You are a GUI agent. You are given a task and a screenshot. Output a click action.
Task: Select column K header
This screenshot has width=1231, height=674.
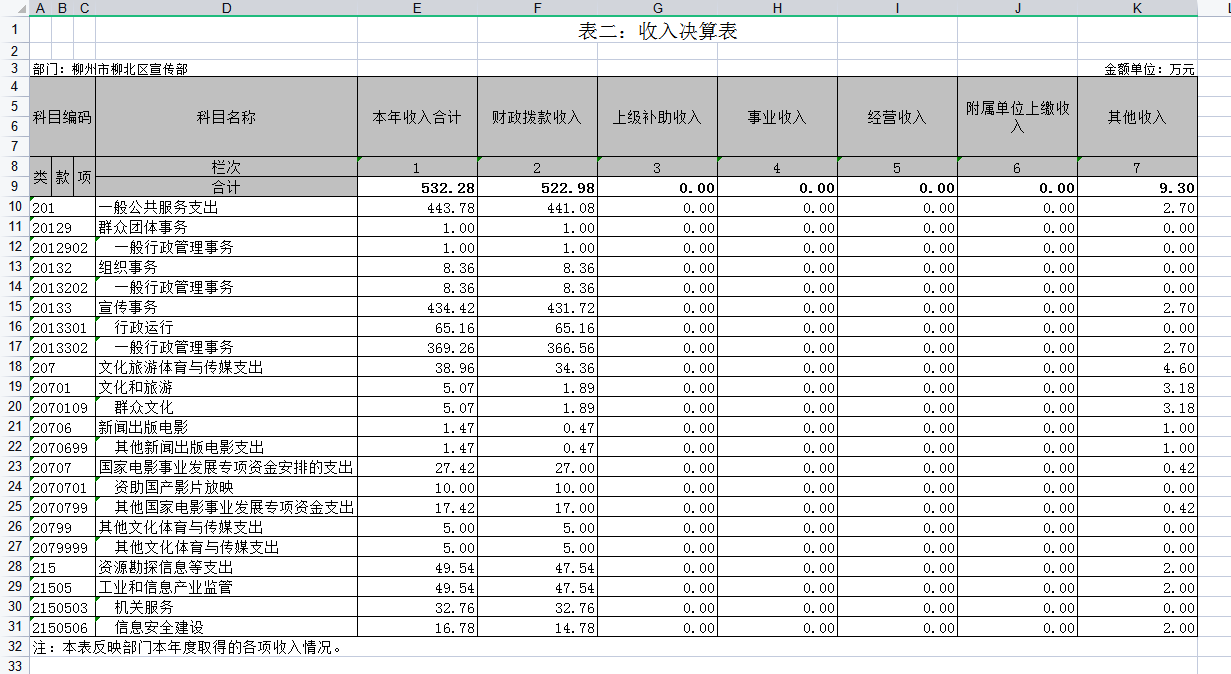tap(1137, 8)
